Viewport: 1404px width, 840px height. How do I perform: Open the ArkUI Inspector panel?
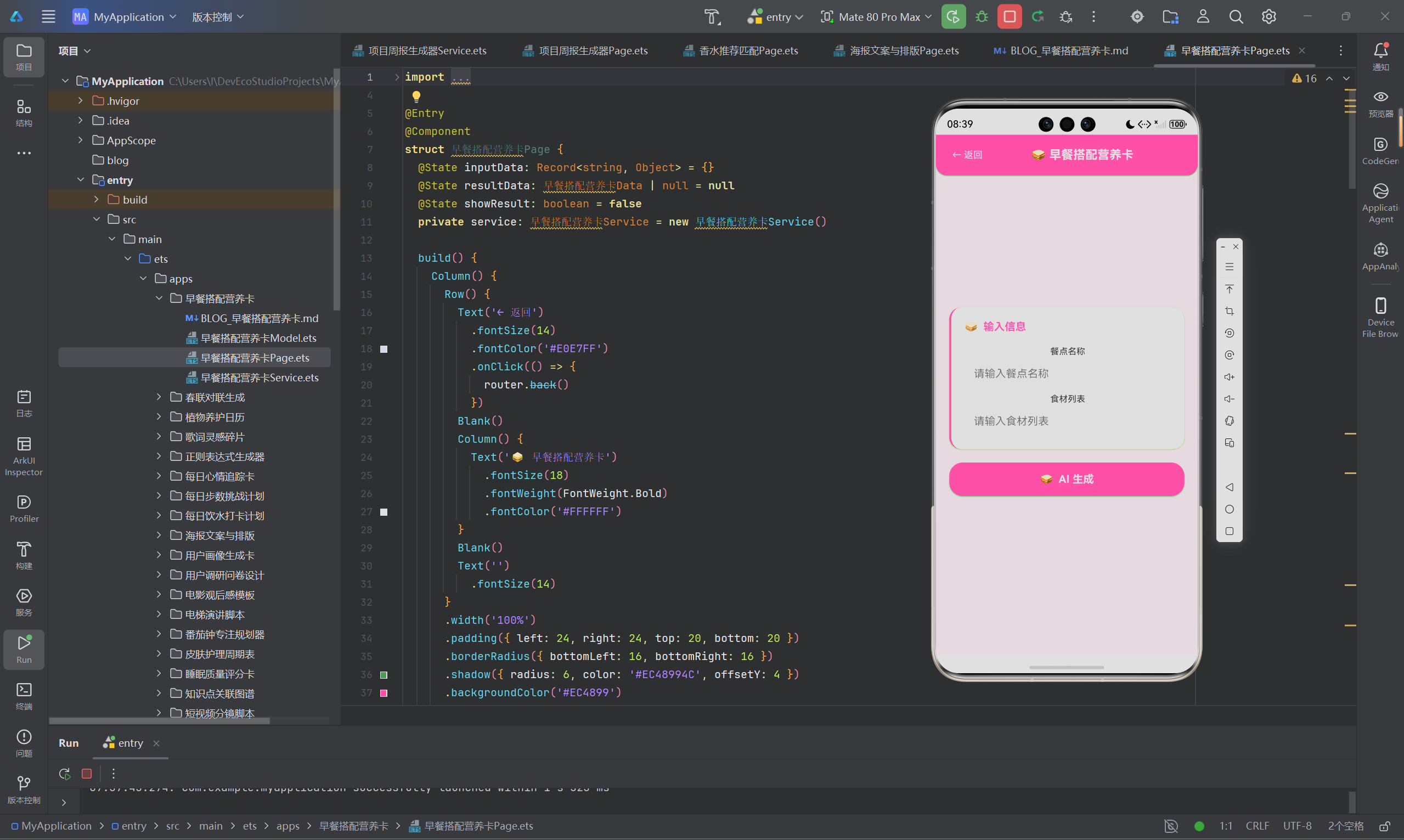click(x=24, y=455)
